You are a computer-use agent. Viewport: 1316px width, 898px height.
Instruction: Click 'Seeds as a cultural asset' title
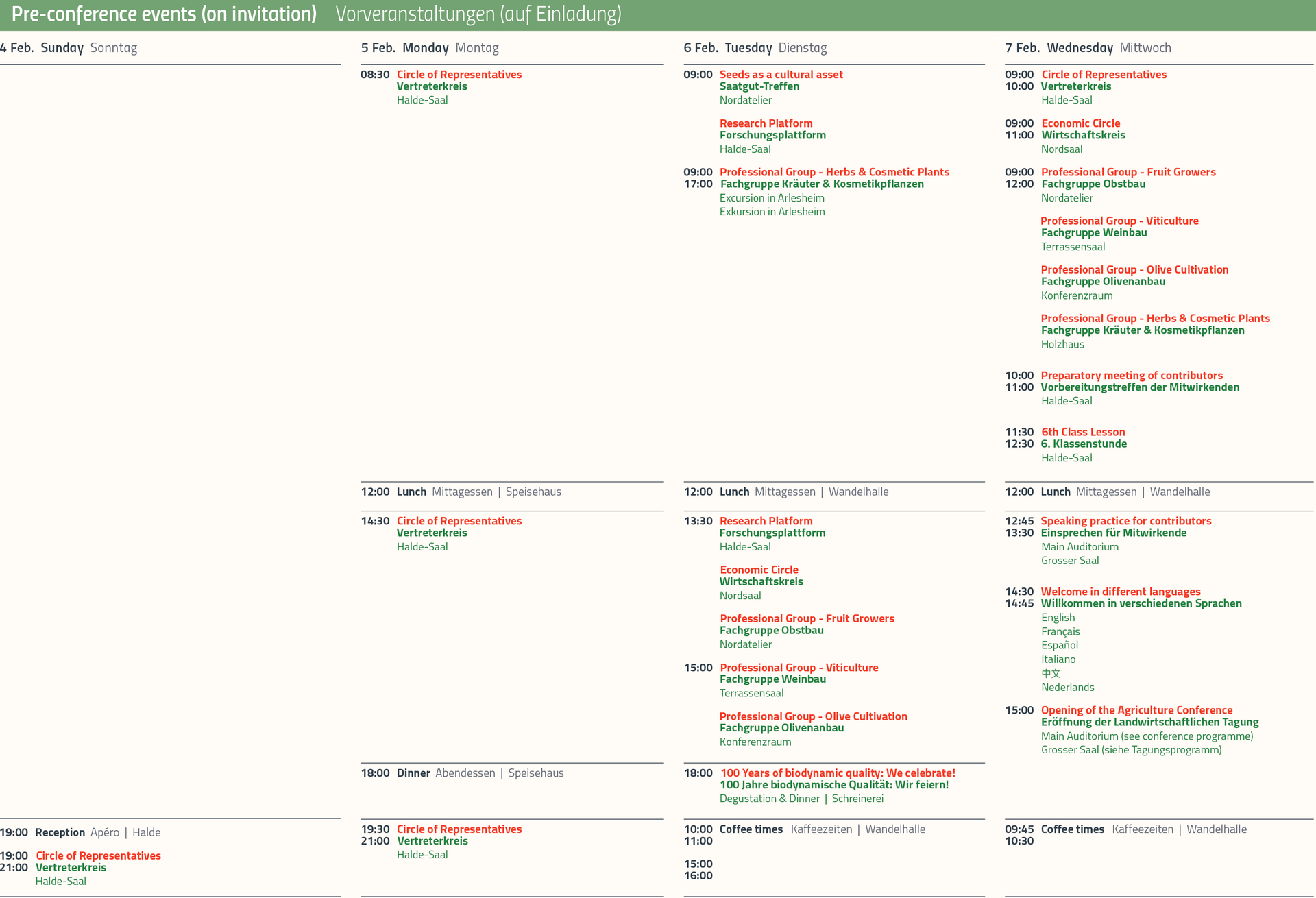pos(781,75)
